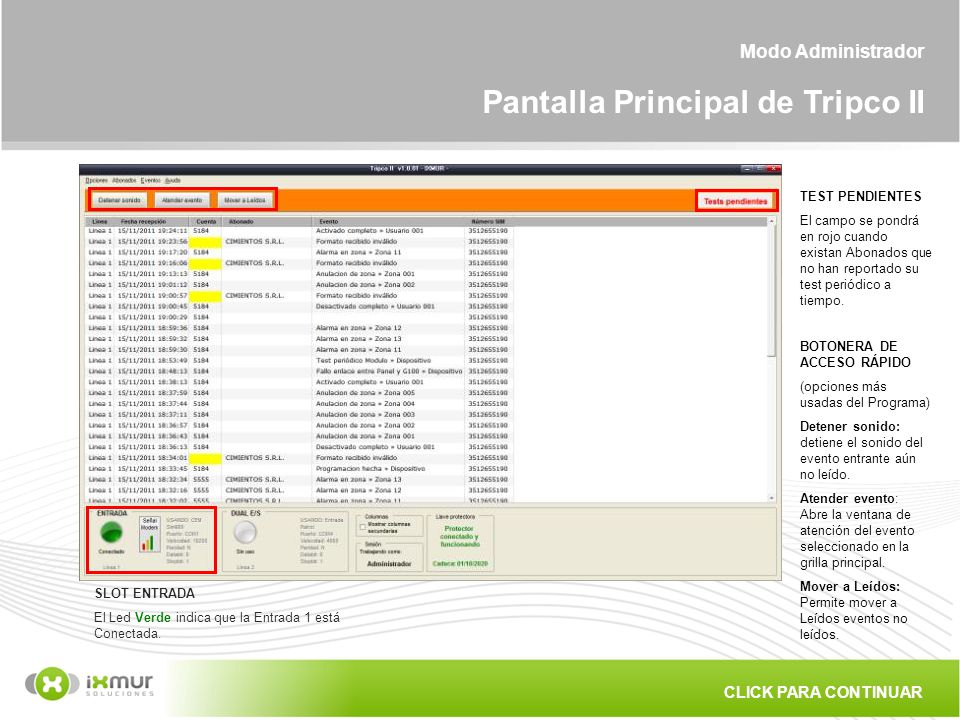This screenshot has width=960, height=720.
Task: Sort by the Fecha recepción column header
Action: pyautogui.click(x=152, y=222)
